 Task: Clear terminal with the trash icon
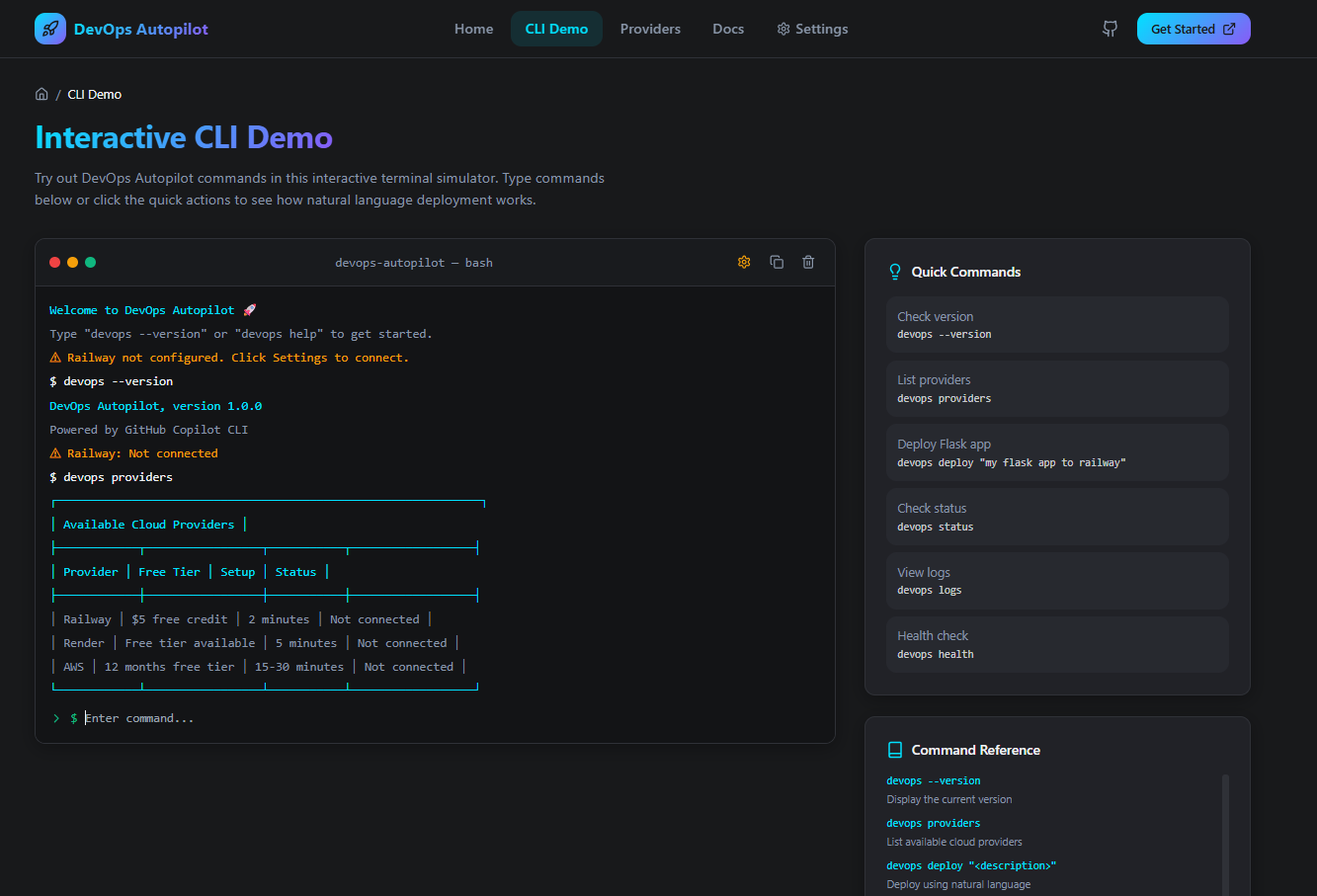pyautogui.click(x=808, y=262)
